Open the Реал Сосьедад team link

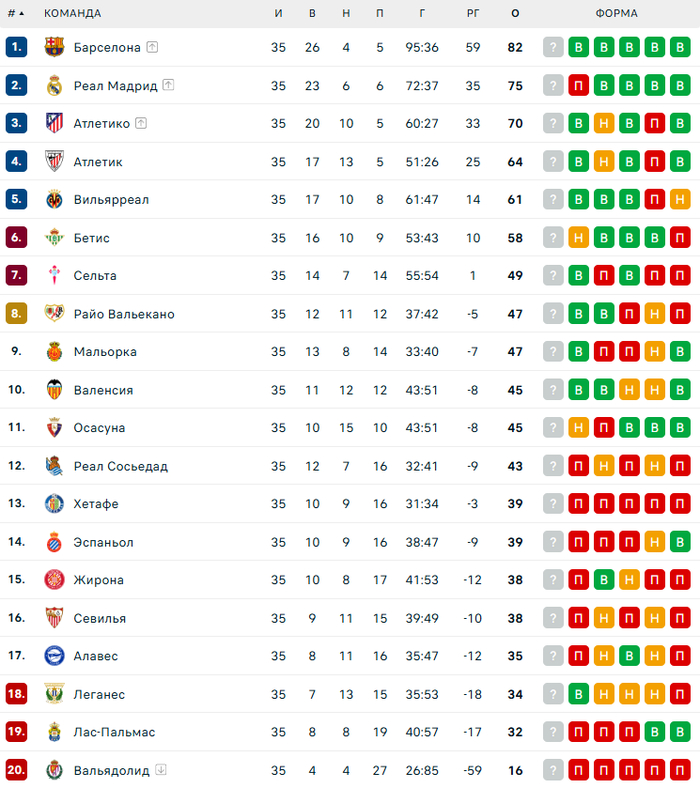click(120, 466)
